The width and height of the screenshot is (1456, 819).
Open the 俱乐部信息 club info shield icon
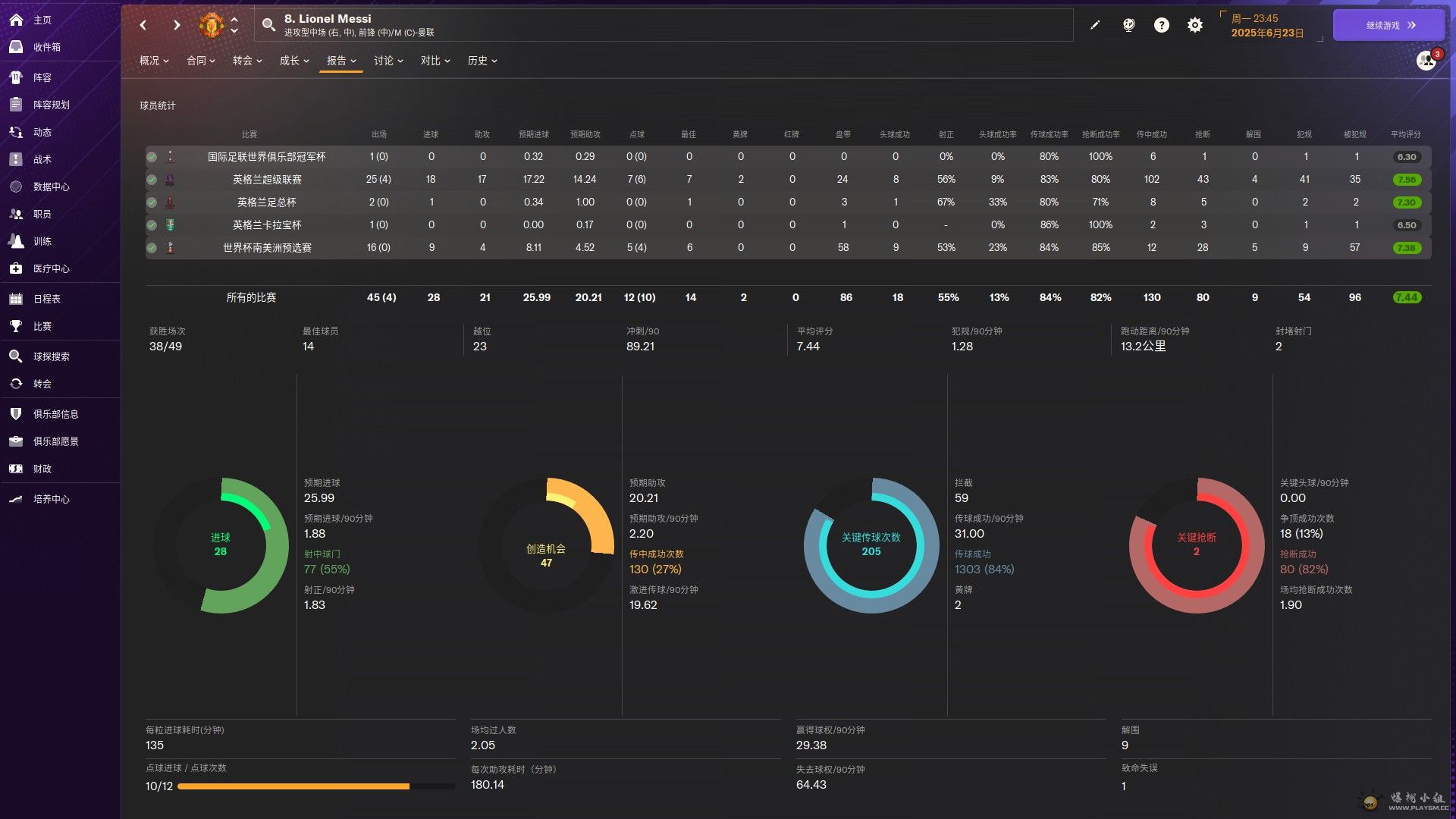coord(16,414)
